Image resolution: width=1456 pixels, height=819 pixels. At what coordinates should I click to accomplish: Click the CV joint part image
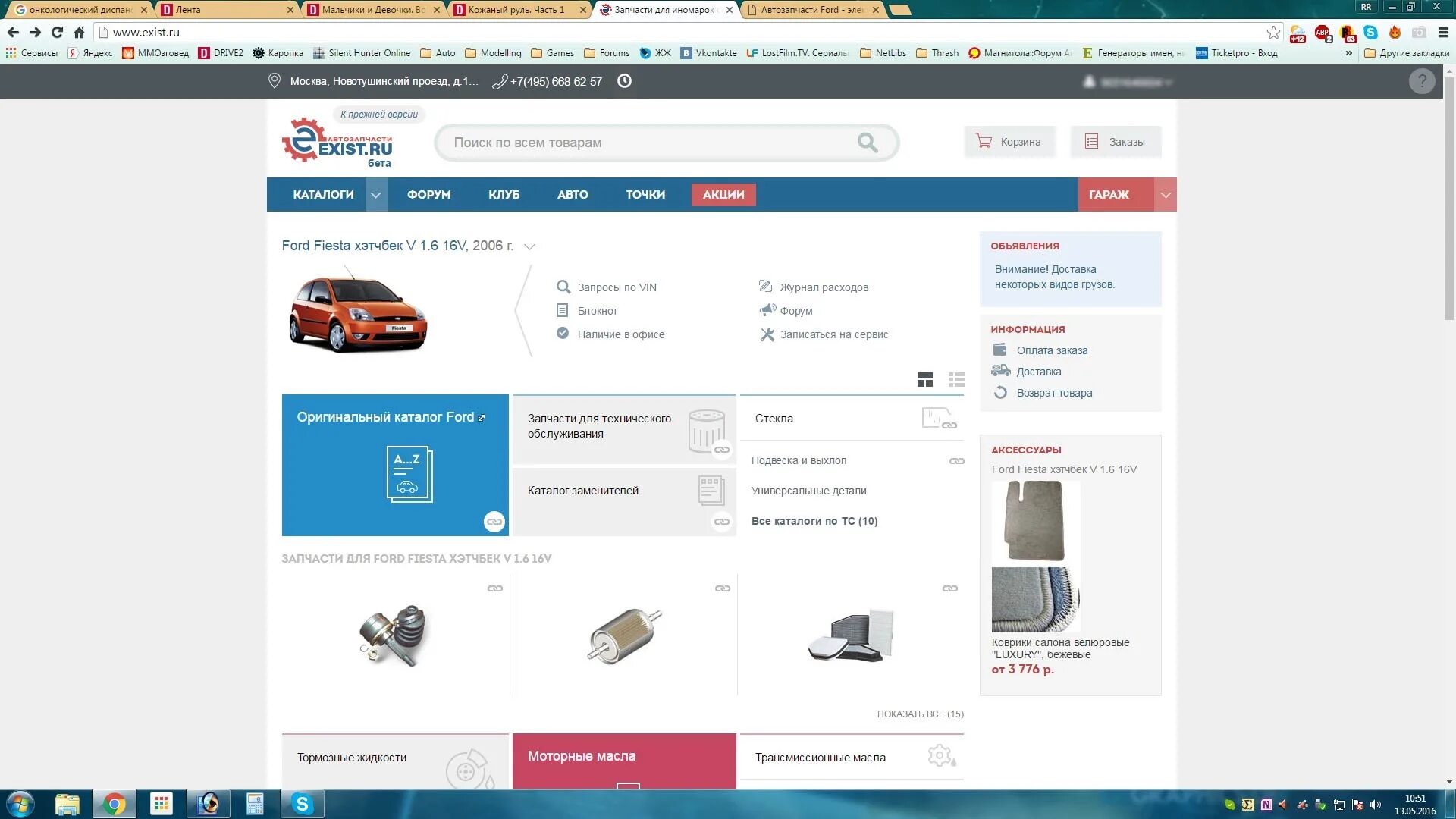coord(394,635)
